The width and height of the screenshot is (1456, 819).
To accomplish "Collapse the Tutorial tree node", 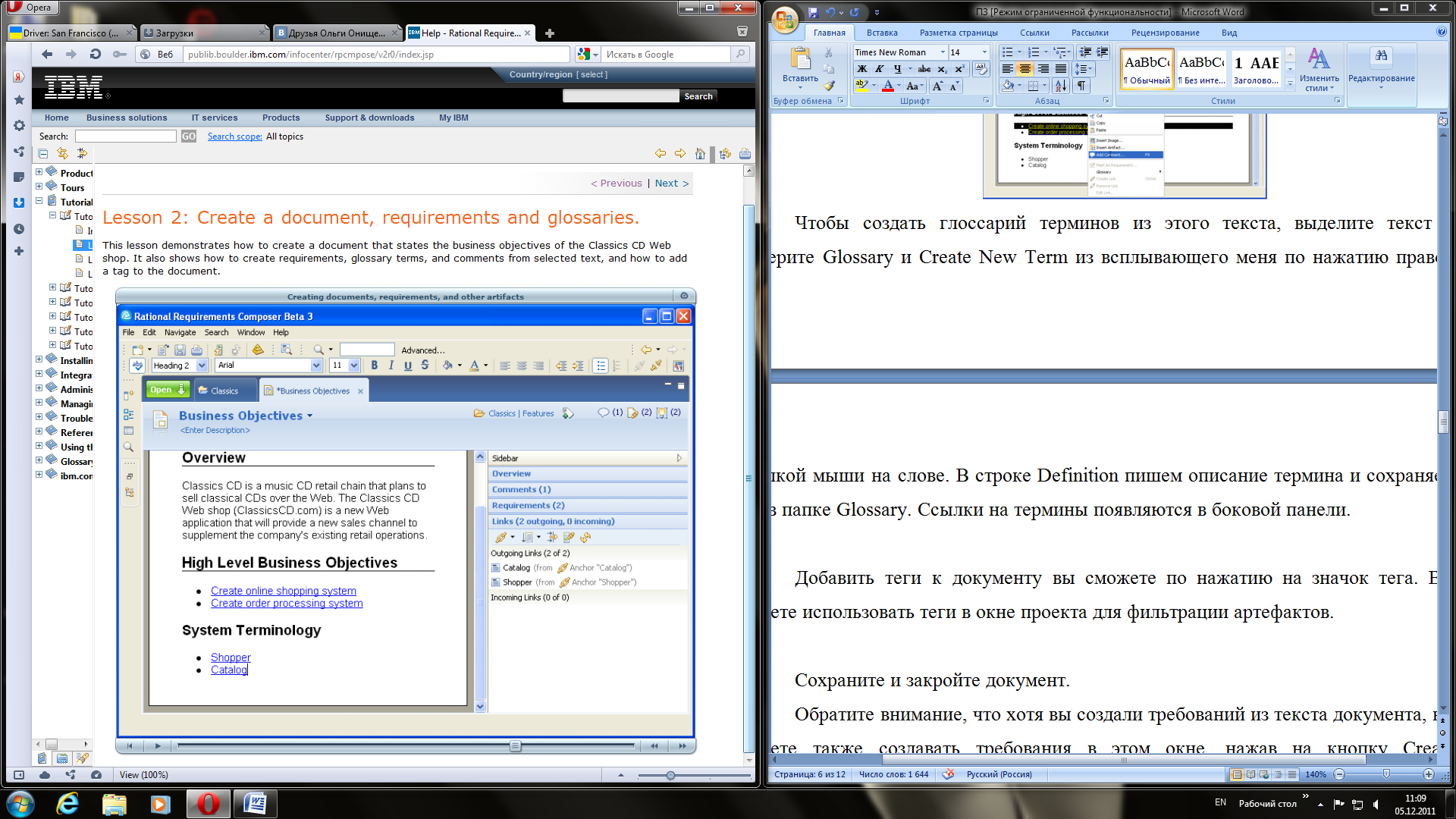I will coord(39,202).
